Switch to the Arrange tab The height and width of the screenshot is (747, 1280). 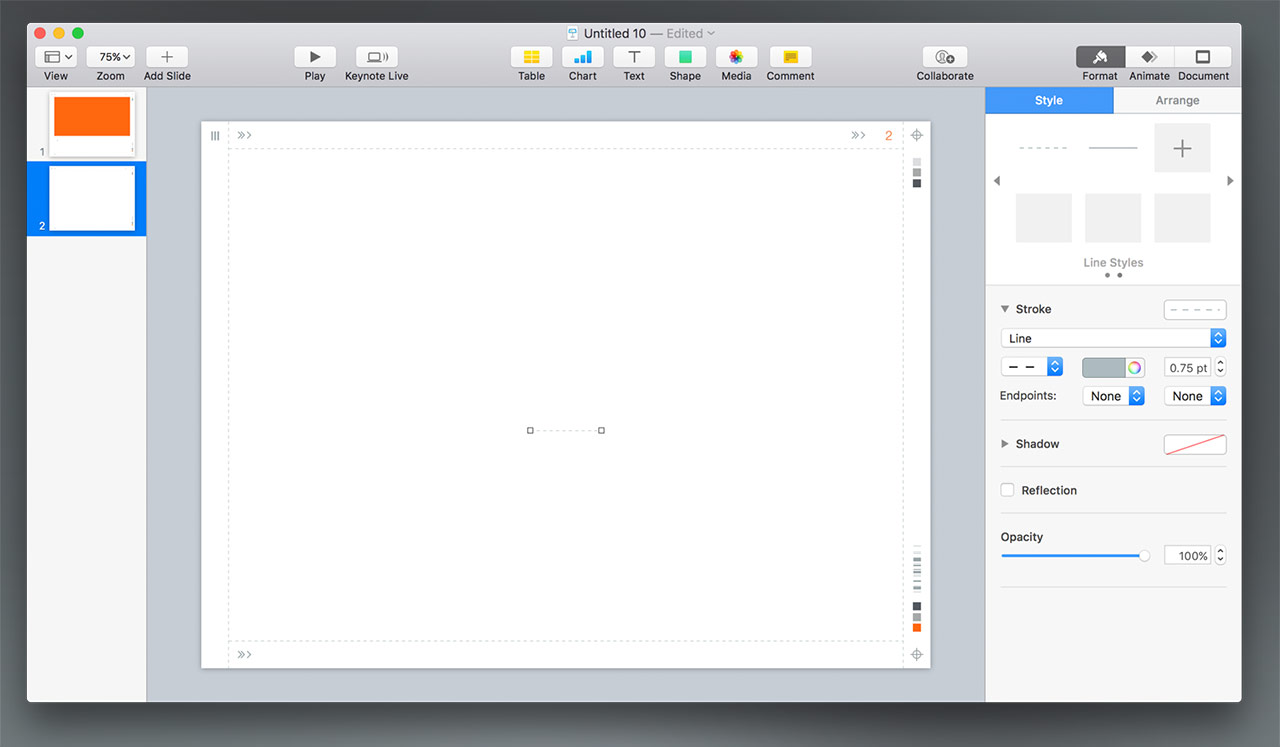point(1177,100)
